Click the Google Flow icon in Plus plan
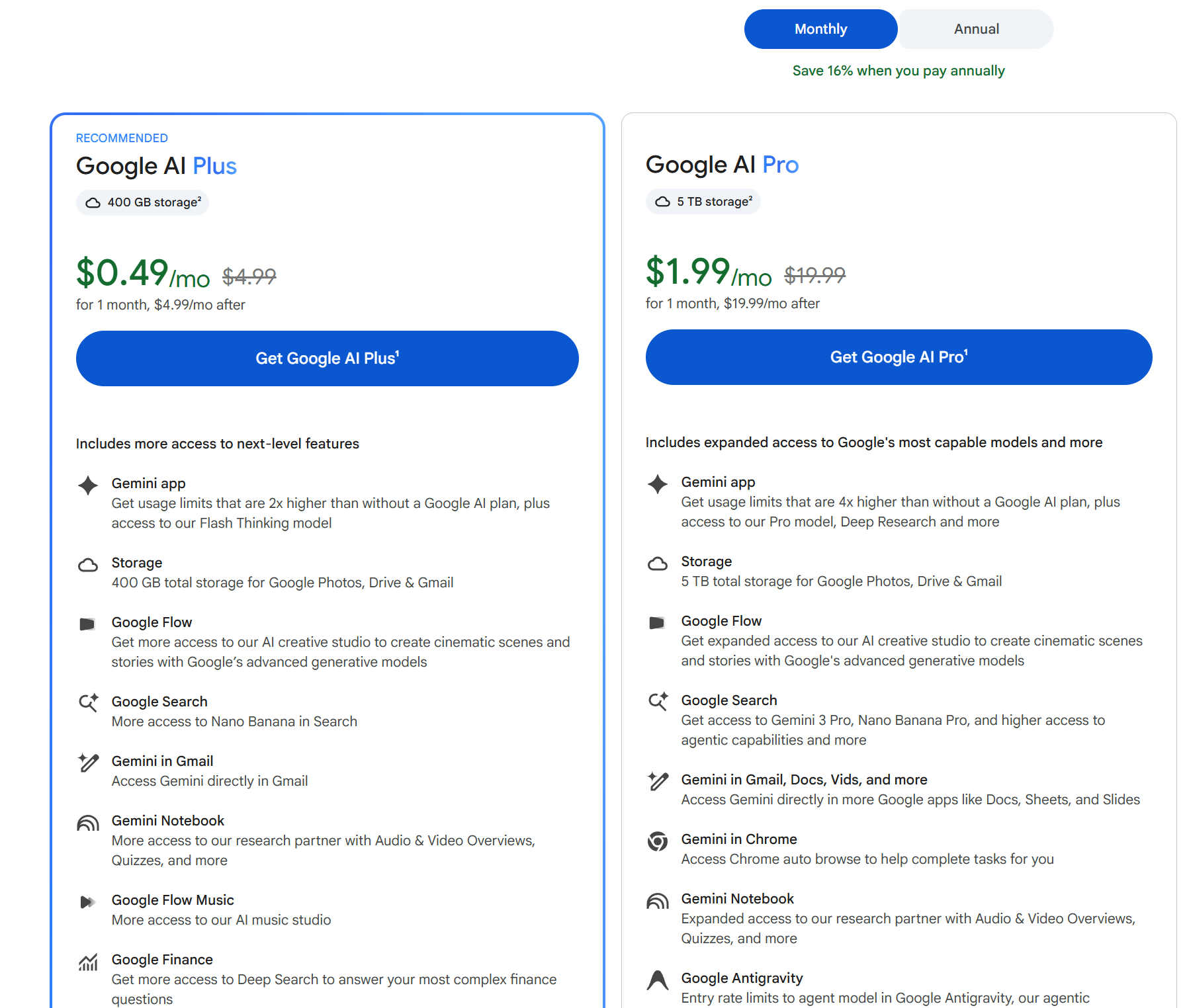 (x=87, y=624)
